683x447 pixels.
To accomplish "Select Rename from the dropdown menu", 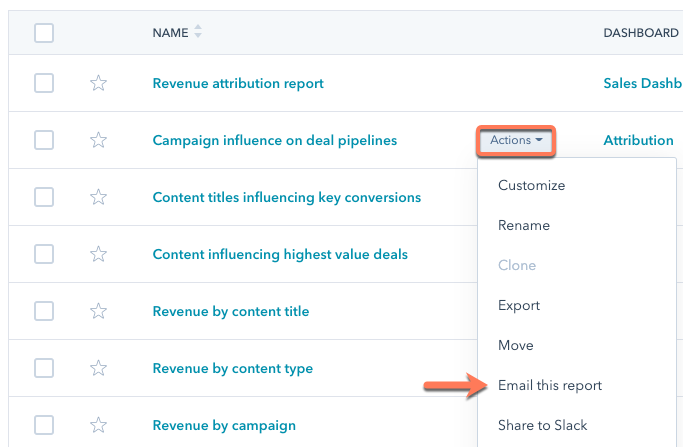I will pyautogui.click(x=523, y=225).
